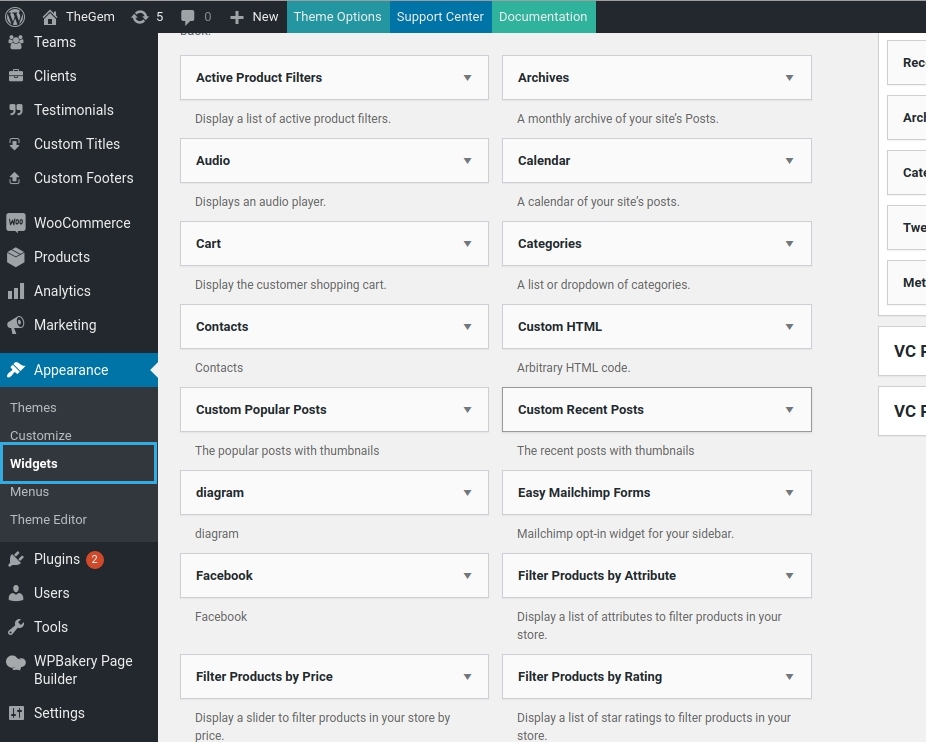Open Tools via the wrench icon

coord(16,627)
